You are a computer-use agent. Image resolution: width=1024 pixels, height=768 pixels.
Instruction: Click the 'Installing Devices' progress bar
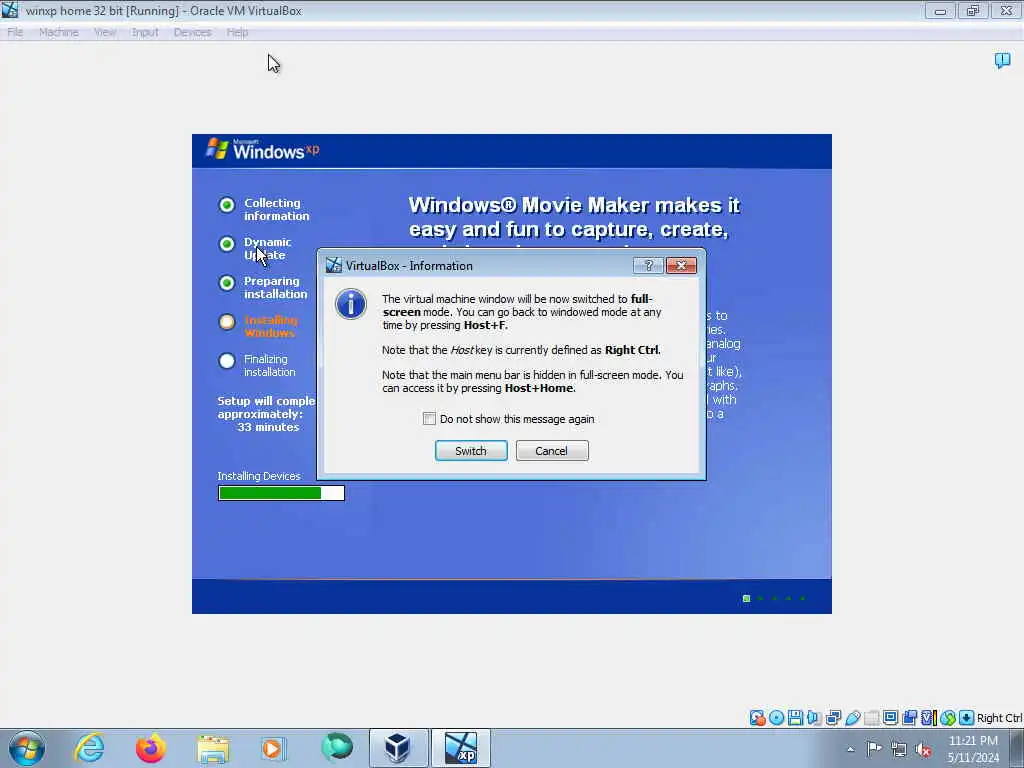(x=281, y=493)
